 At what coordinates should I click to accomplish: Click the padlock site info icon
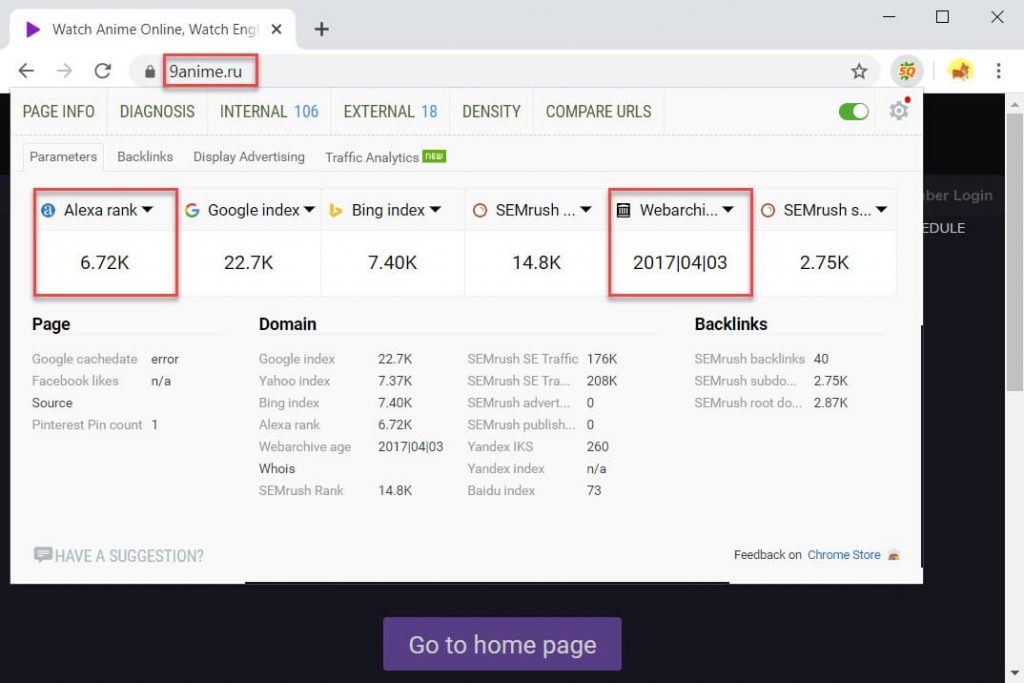[150, 71]
